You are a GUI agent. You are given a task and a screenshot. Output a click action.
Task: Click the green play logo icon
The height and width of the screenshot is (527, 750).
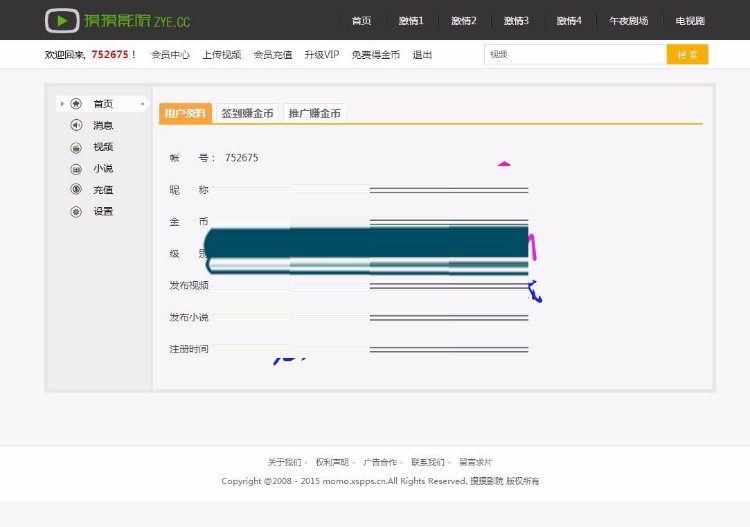[62, 20]
